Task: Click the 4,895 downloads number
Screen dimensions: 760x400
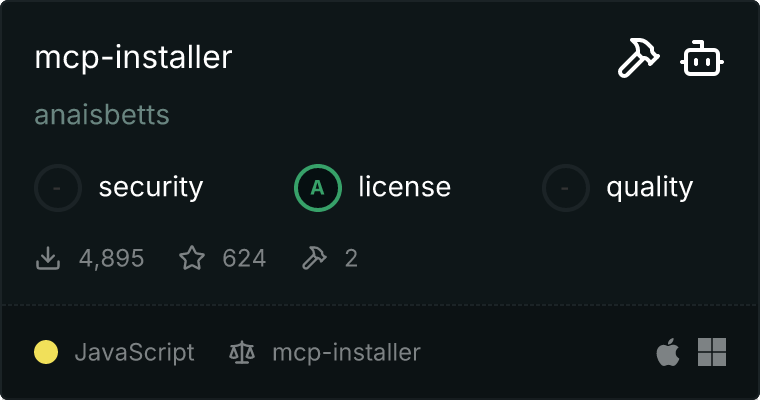Action: [111, 258]
